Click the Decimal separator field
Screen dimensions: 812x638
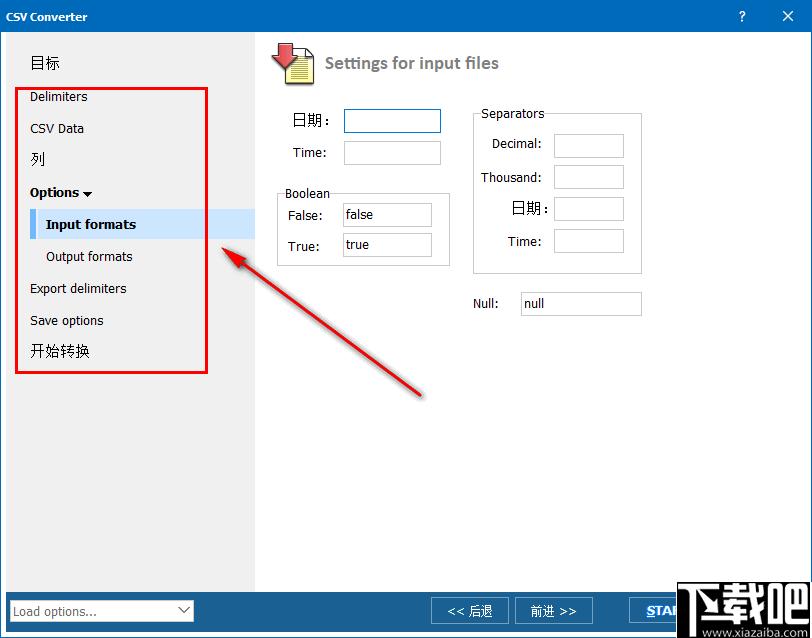tap(588, 146)
